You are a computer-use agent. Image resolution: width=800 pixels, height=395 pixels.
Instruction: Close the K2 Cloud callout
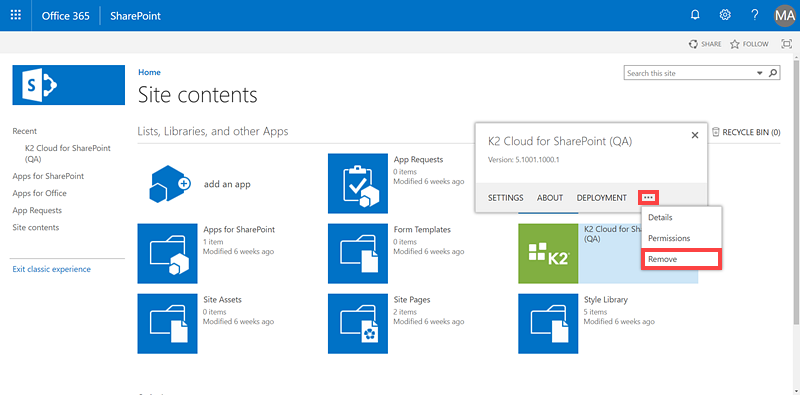click(x=694, y=135)
